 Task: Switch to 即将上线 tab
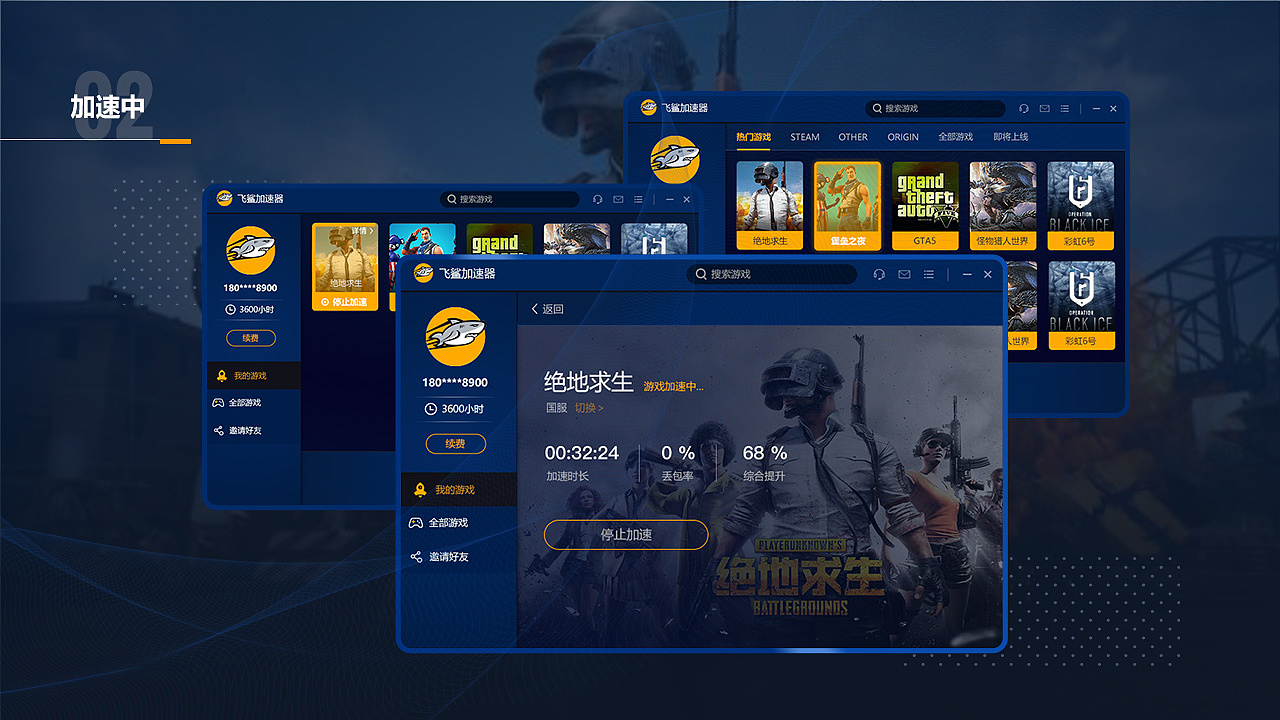tap(1011, 137)
